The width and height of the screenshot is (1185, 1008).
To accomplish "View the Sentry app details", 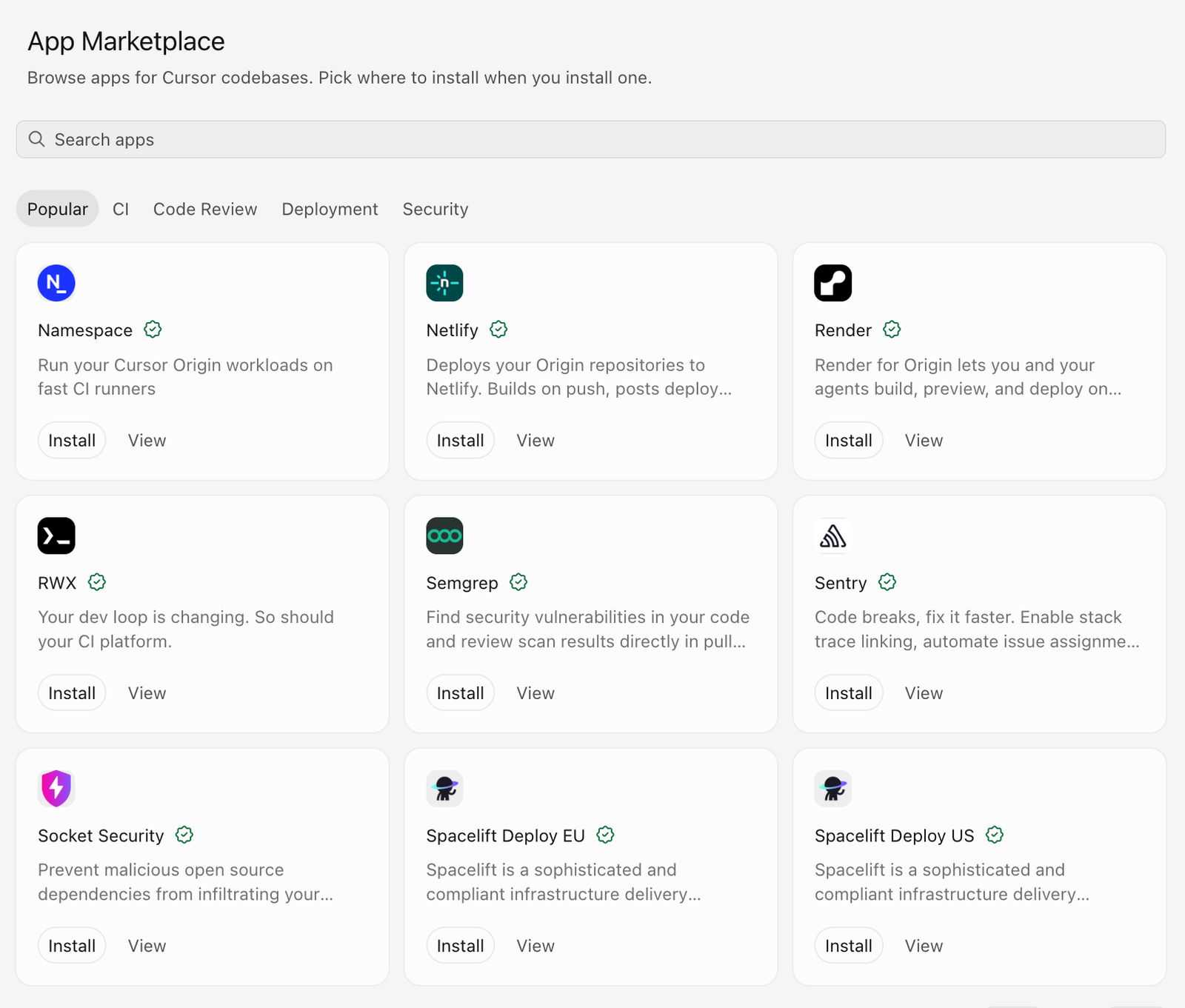I will point(924,693).
